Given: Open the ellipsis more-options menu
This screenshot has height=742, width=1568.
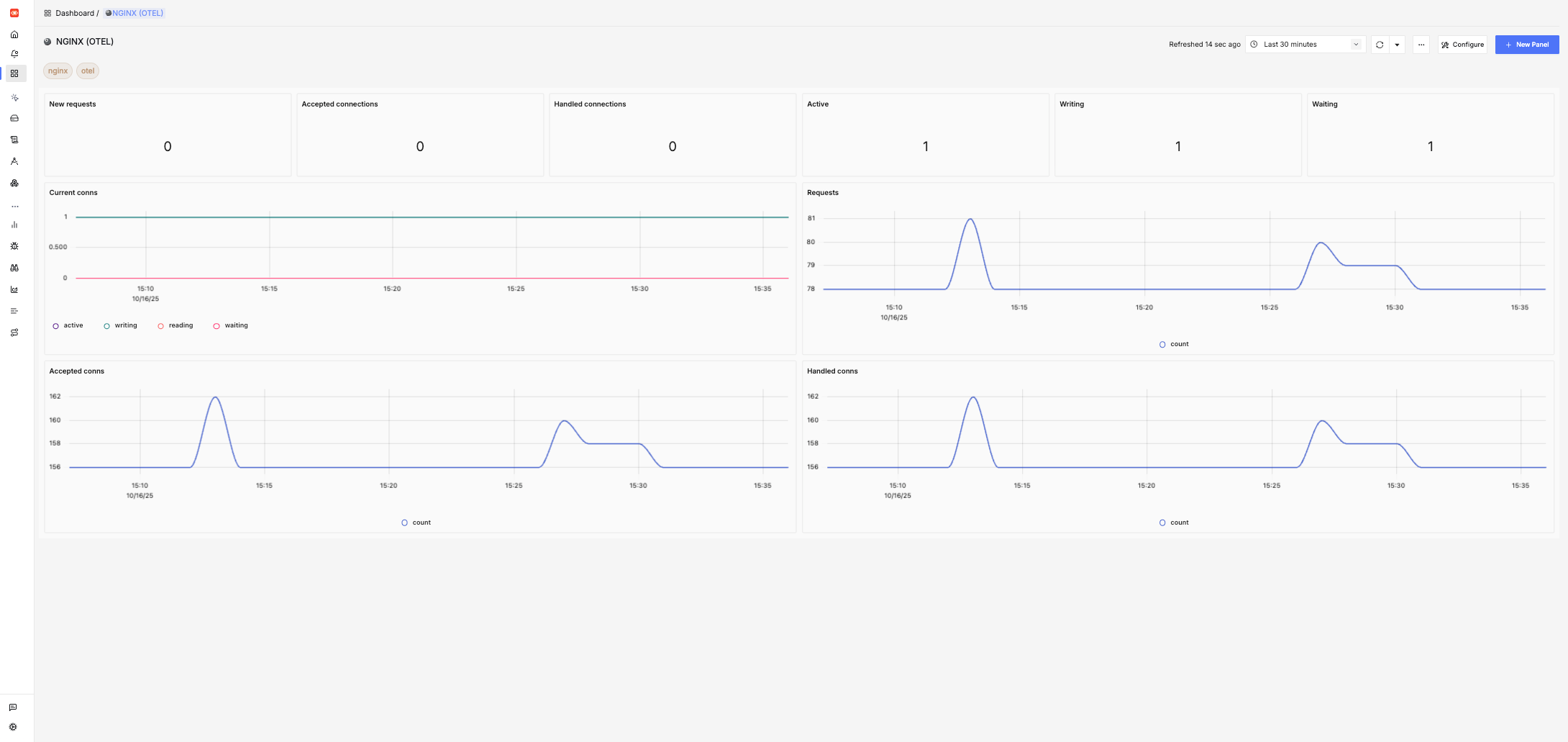Looking at the screenshot, I should tap(1421, 44).
